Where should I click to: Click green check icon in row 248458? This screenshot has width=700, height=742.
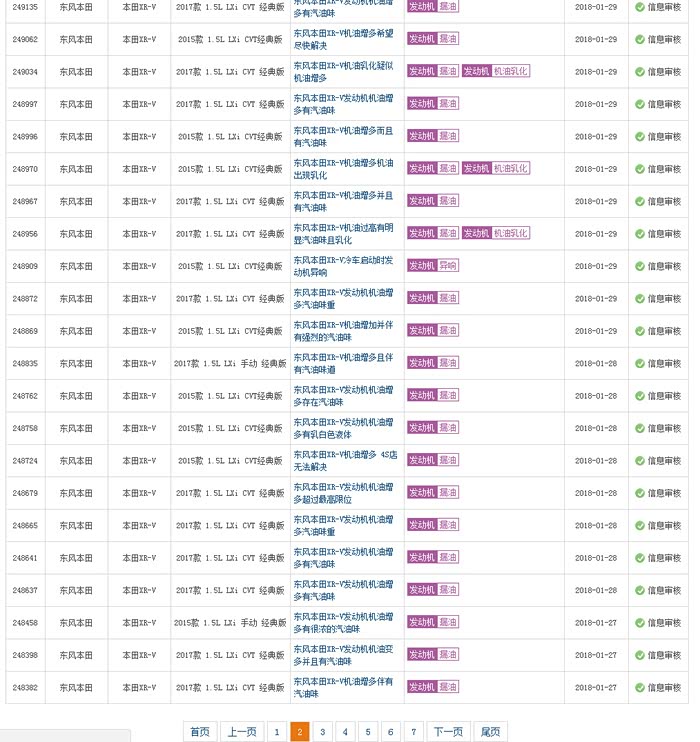[640, 623]
